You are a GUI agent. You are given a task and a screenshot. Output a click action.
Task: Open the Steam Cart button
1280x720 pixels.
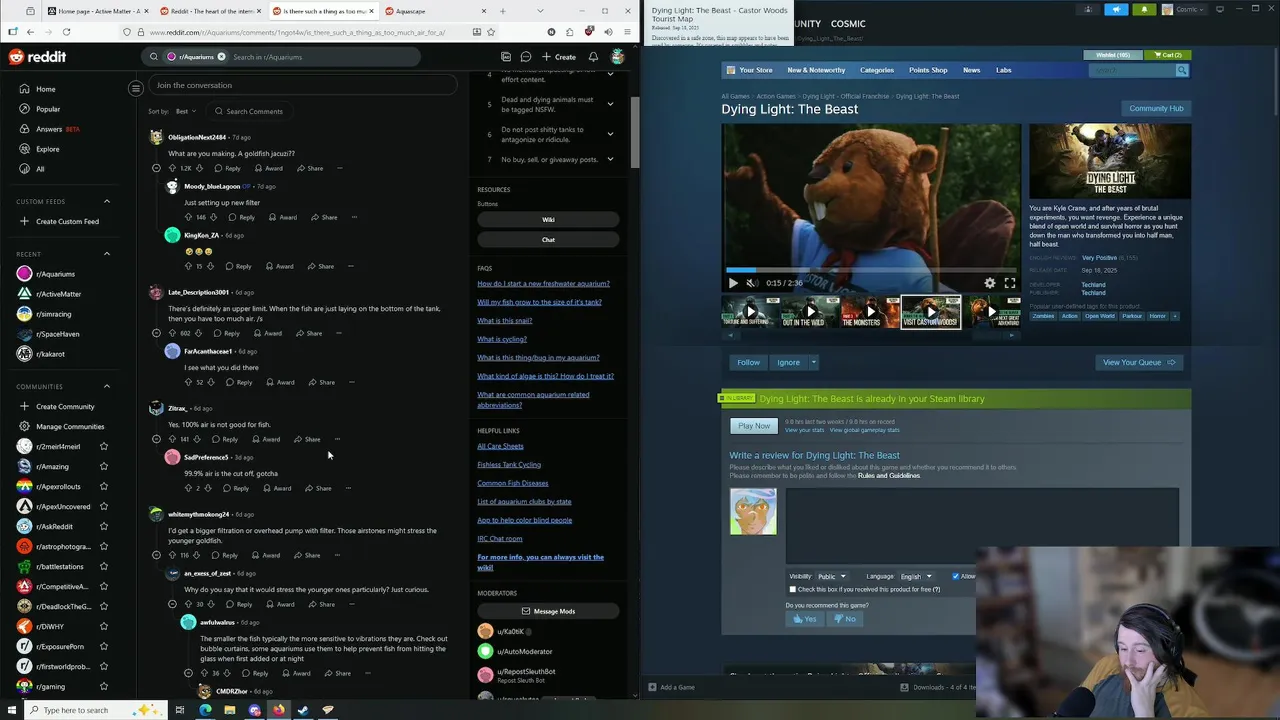click(x=1167, y=55)
